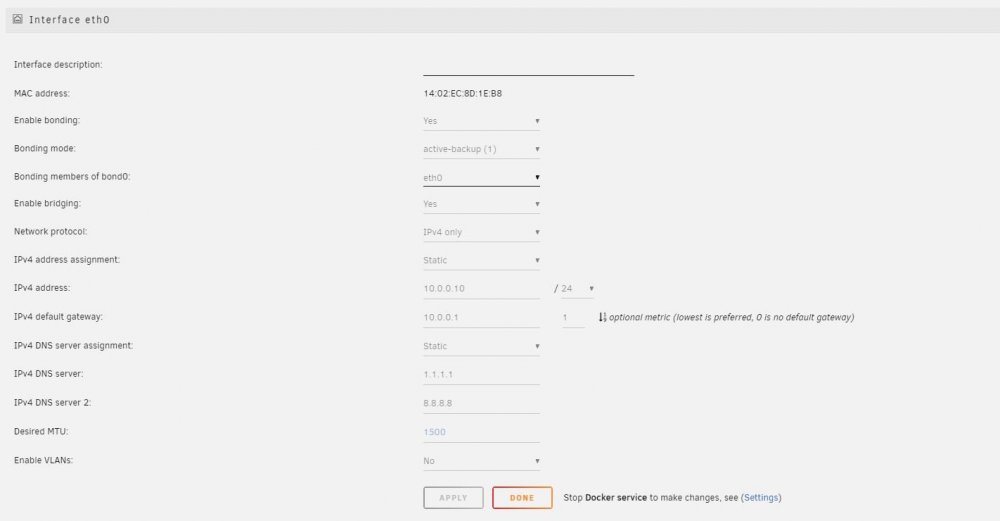Screen dimensions: 1000x521
Task: Open the Enable bonding dropdown
Action: click(x=481, y=121)
